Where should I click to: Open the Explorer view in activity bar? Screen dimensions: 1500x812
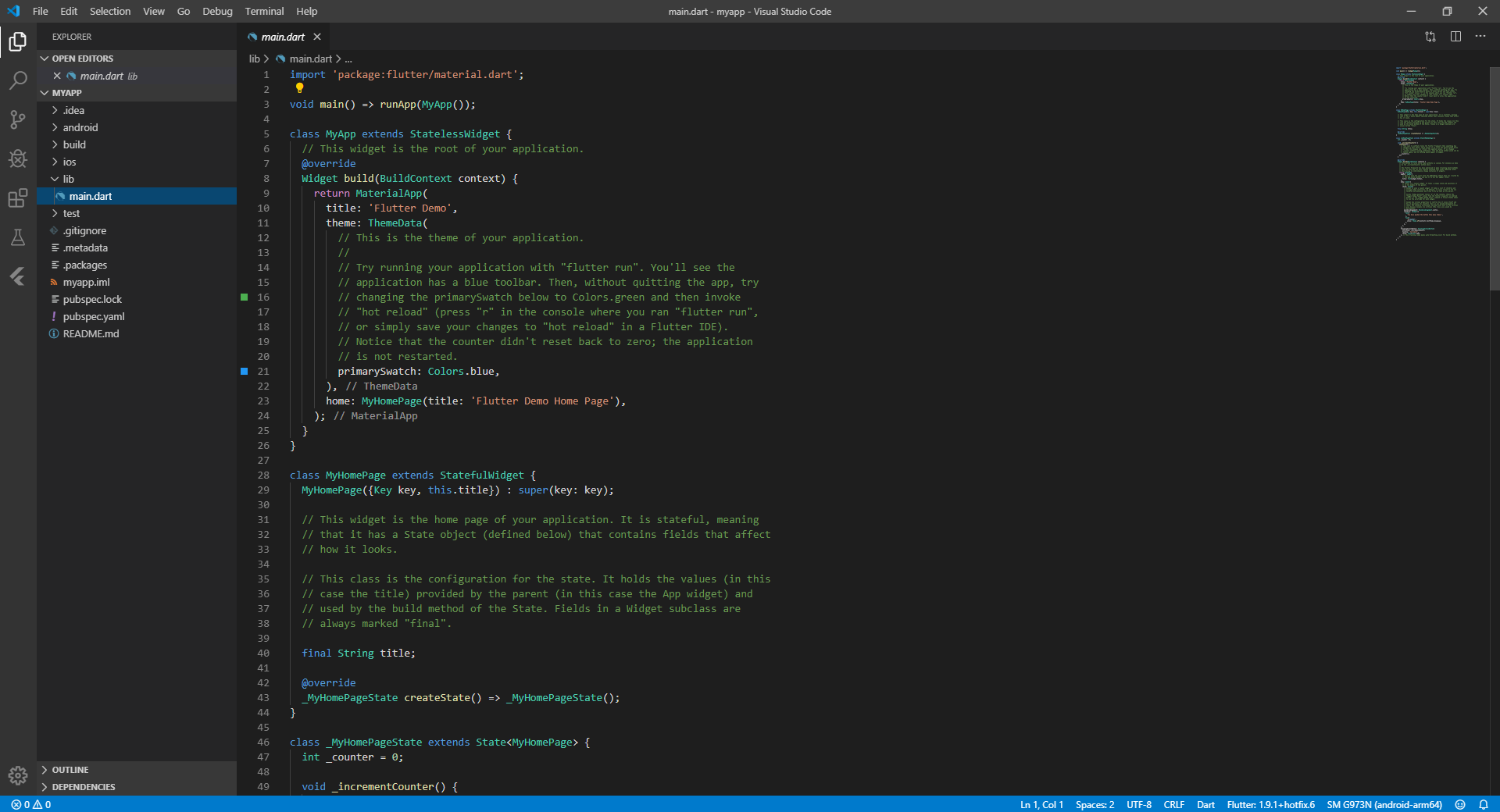pos(18,41)
